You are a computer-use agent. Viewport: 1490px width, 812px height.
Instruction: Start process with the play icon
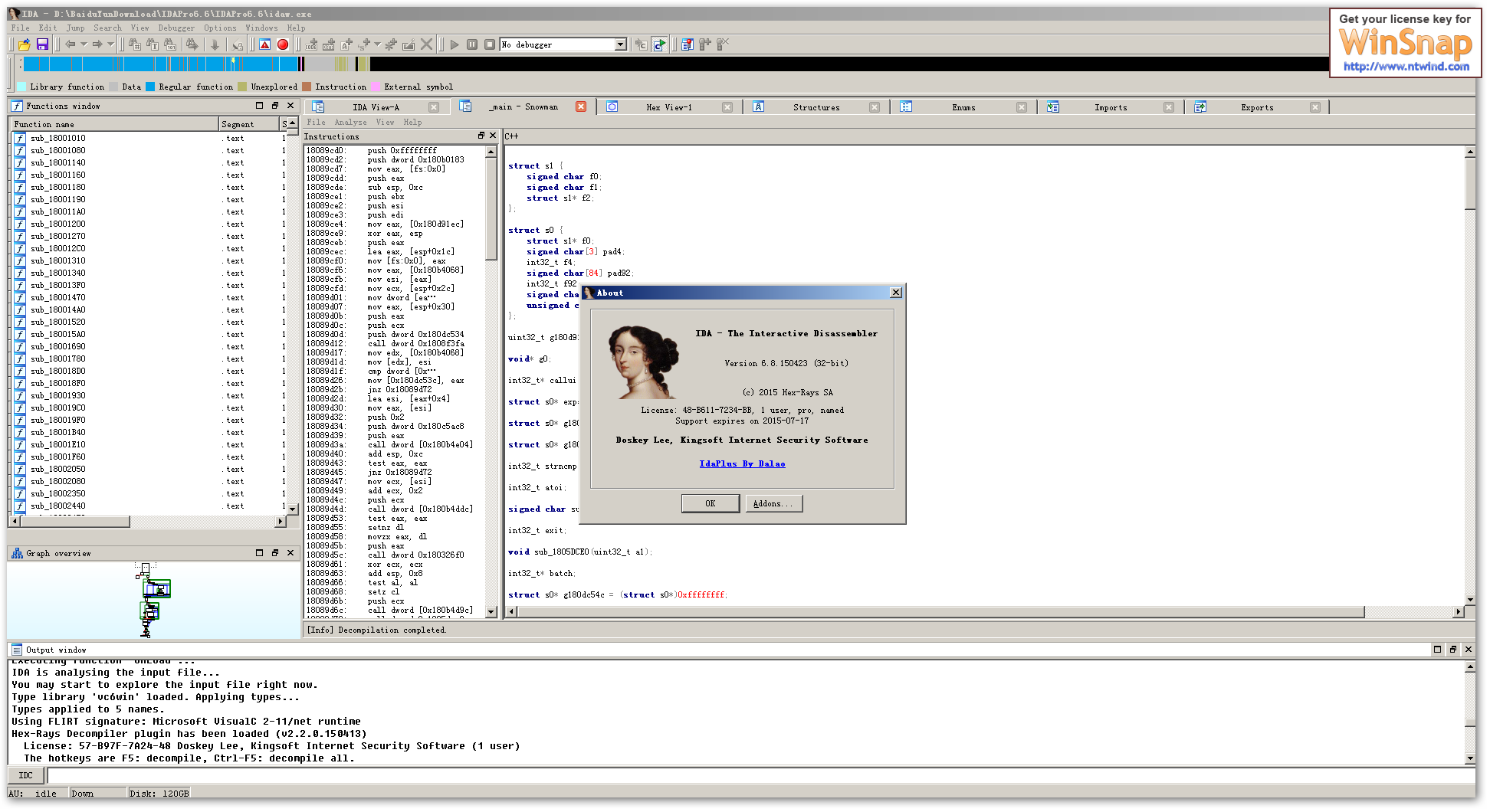click(x=455, y=44)
